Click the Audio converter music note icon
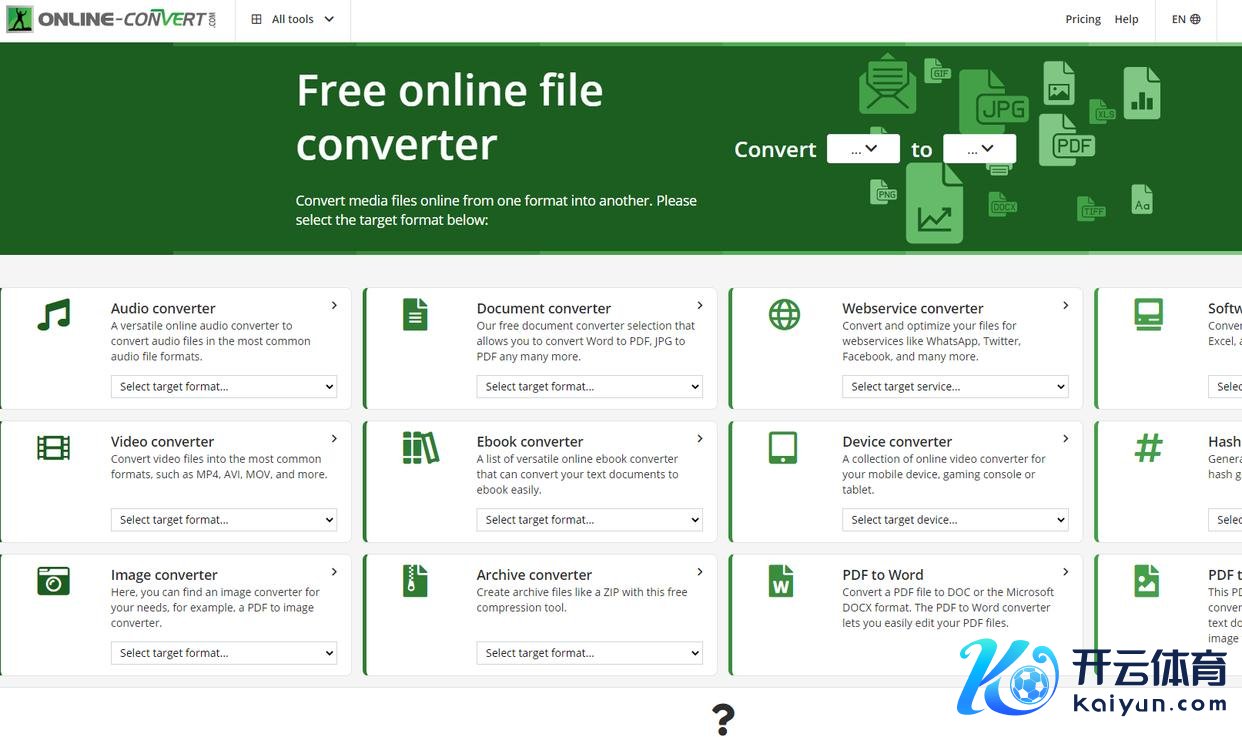This screenshot has height=737, width=1242. click(54, 314)
